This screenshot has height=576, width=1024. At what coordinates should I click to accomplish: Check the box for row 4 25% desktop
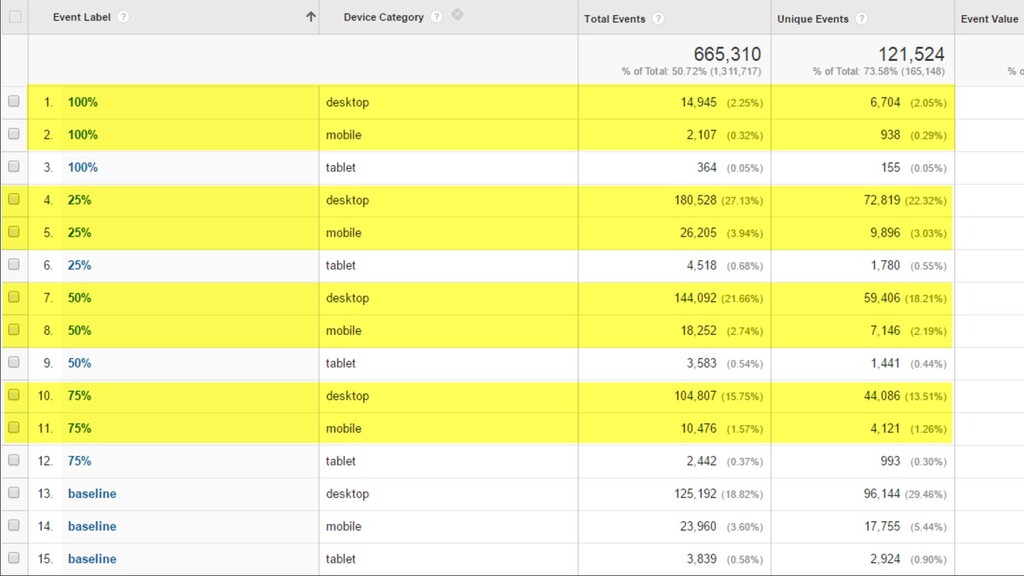14,199
